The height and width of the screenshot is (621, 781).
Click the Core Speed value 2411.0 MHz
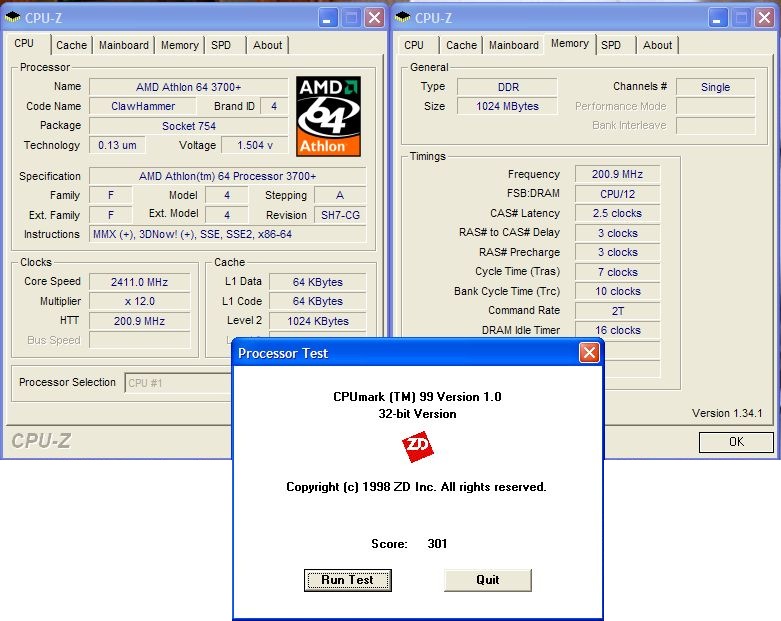[139, 282]
